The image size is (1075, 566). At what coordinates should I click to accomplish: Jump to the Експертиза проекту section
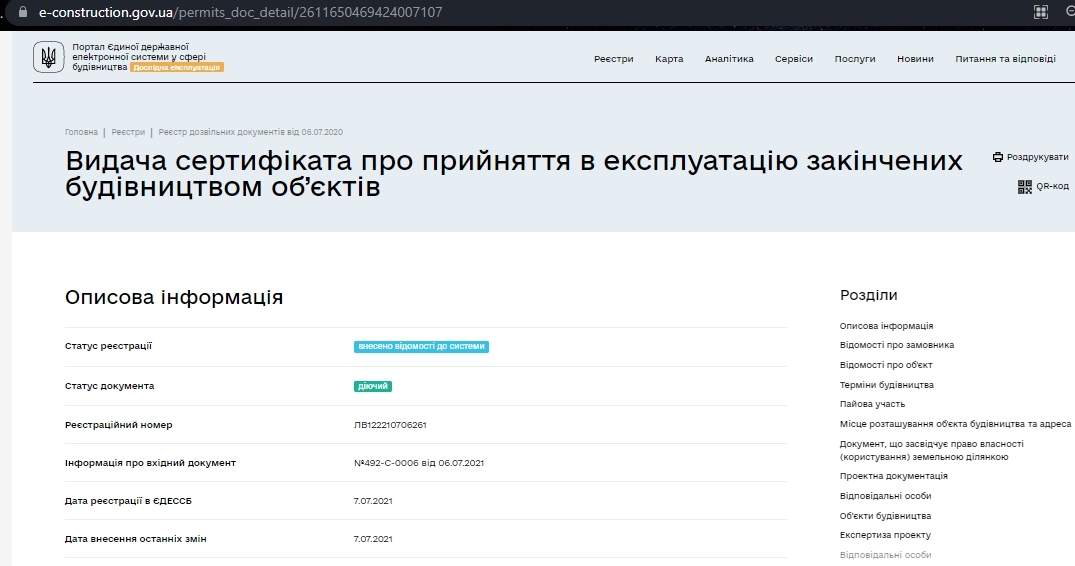(x=885, y=535)
